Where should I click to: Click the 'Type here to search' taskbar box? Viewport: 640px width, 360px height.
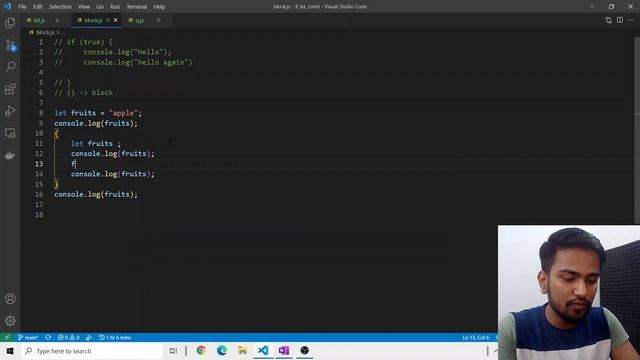coord(92,351)
